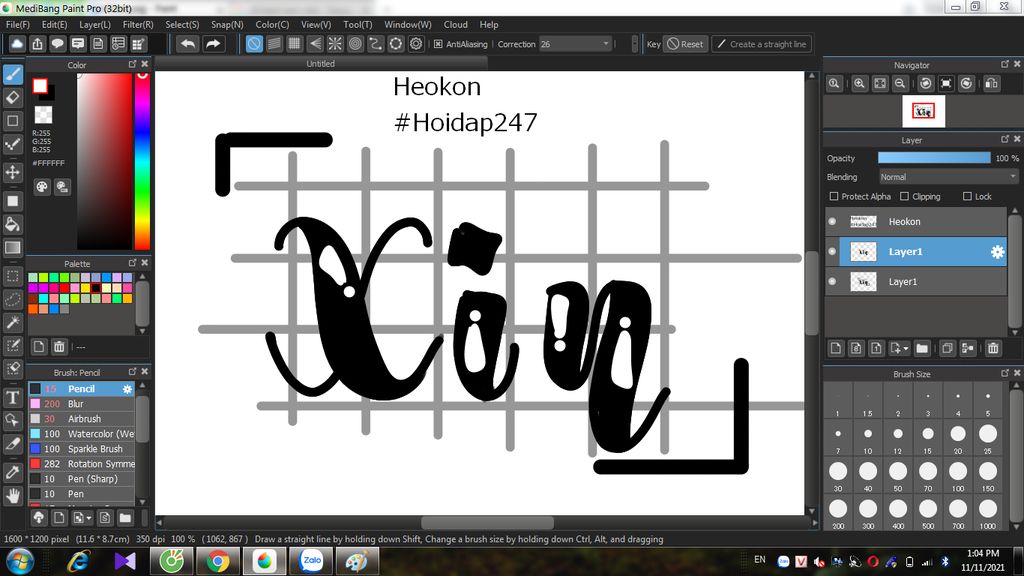This screenshot has width=1024, height=576.
Task: Zoom out using Navigator zoom-out icon
Action: (x=900, y=84)
